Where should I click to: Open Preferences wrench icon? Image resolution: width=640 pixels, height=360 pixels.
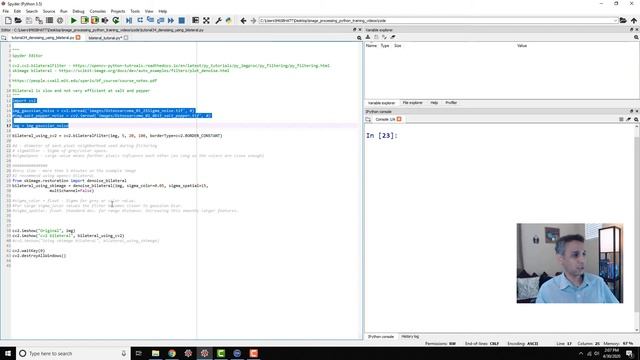(x=218, y=20)
